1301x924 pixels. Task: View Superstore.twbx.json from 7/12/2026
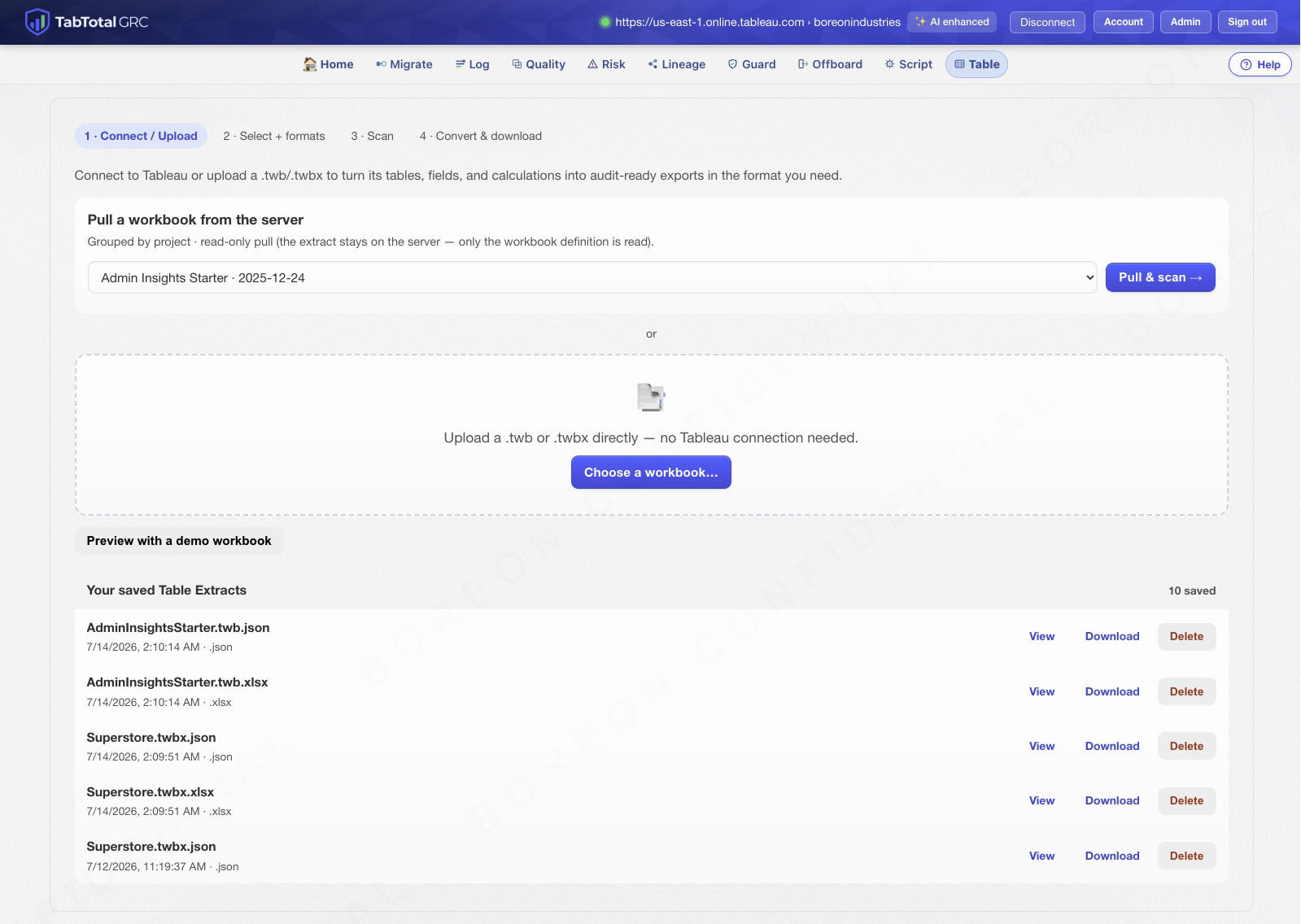point(1041,856)
